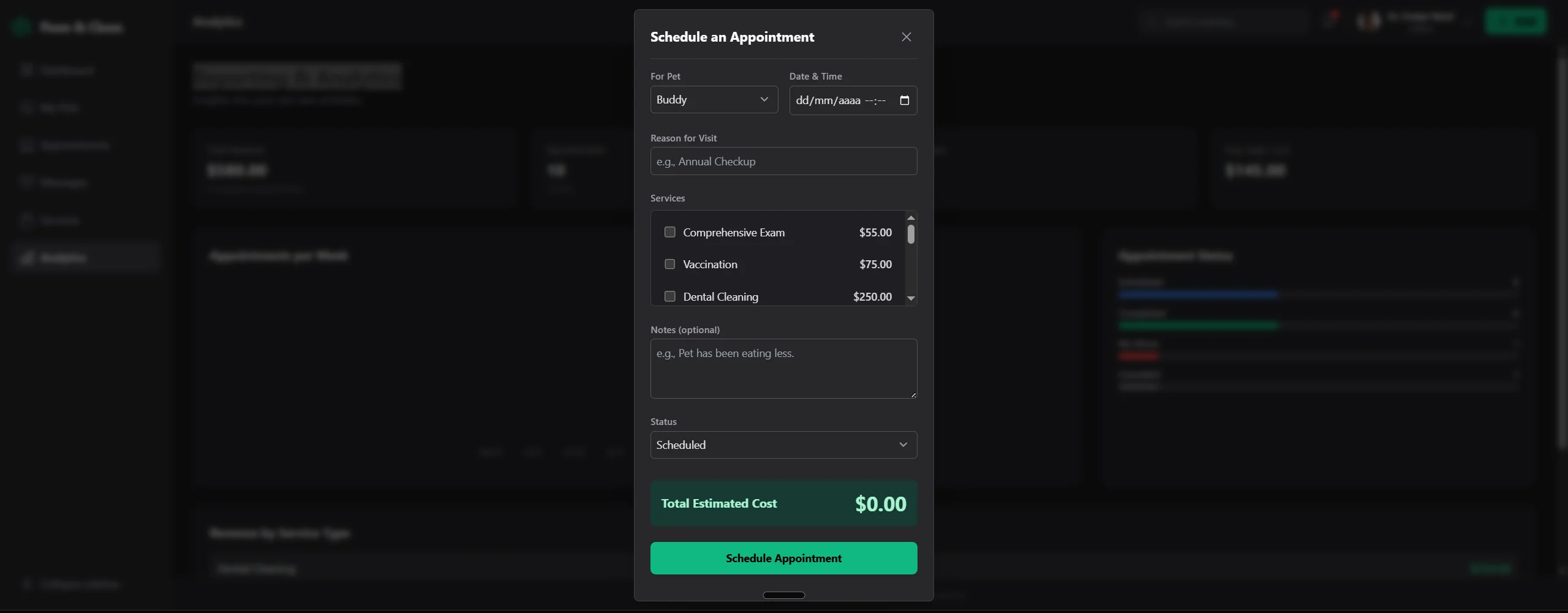Open the calendar picker icon

pyautogui.click(x=904, y=100)
